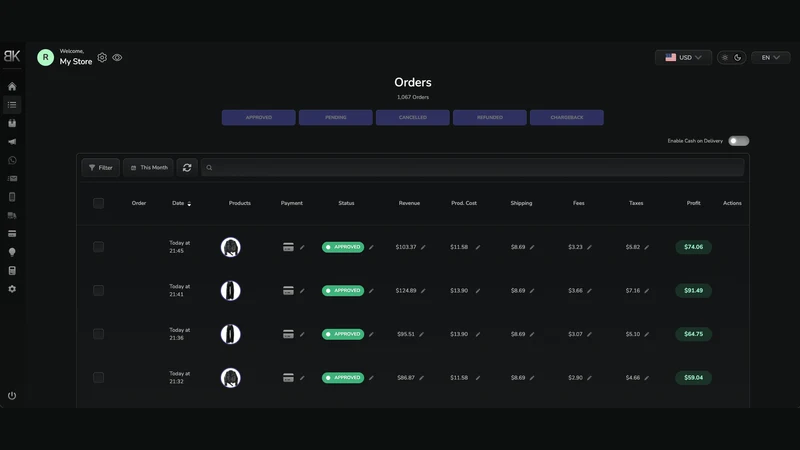
Task: Open the WhatsApp icon in the sidebar
Action: click(12, 160)
